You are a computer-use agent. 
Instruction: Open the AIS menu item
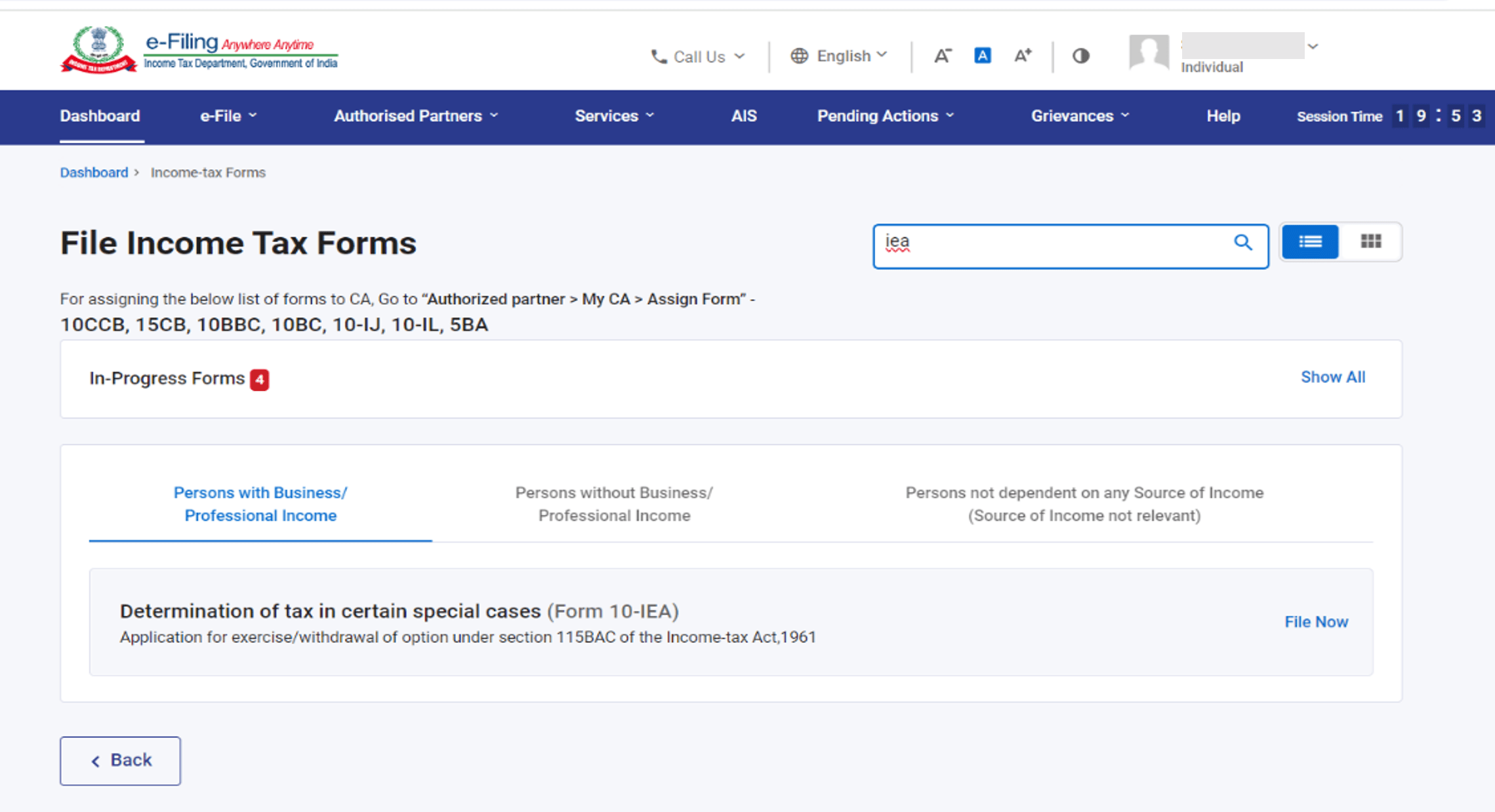(743, 116)
